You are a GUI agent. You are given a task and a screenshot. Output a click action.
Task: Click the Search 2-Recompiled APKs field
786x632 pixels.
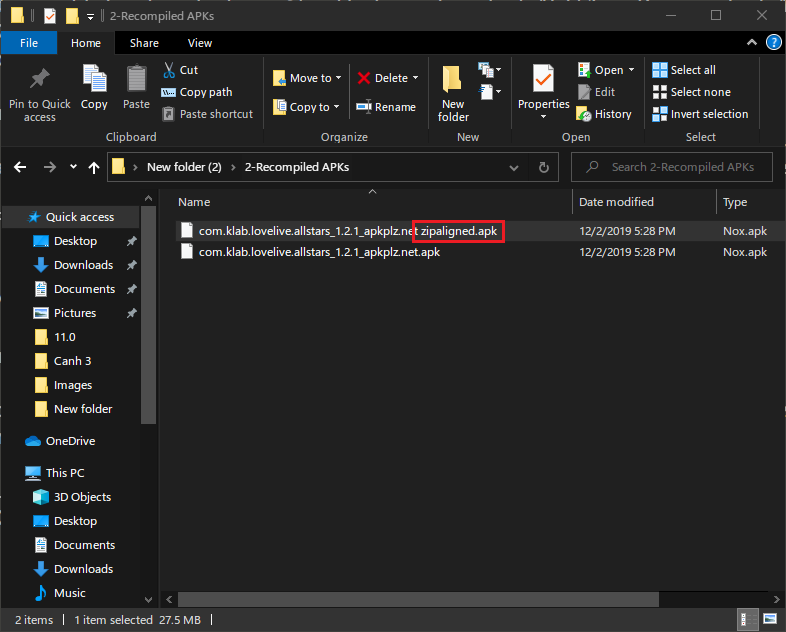coord(672,167)
